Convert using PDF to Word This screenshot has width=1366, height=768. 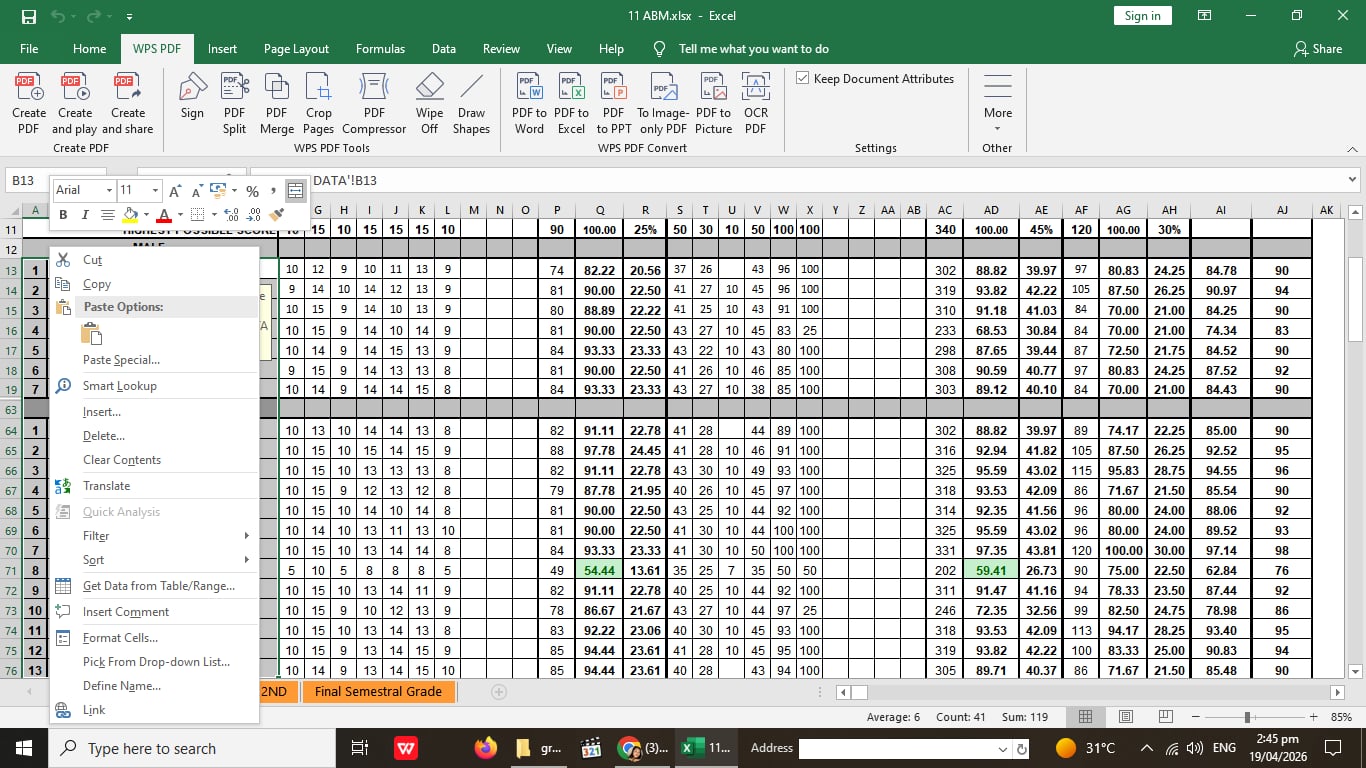(x=529, y=104)
